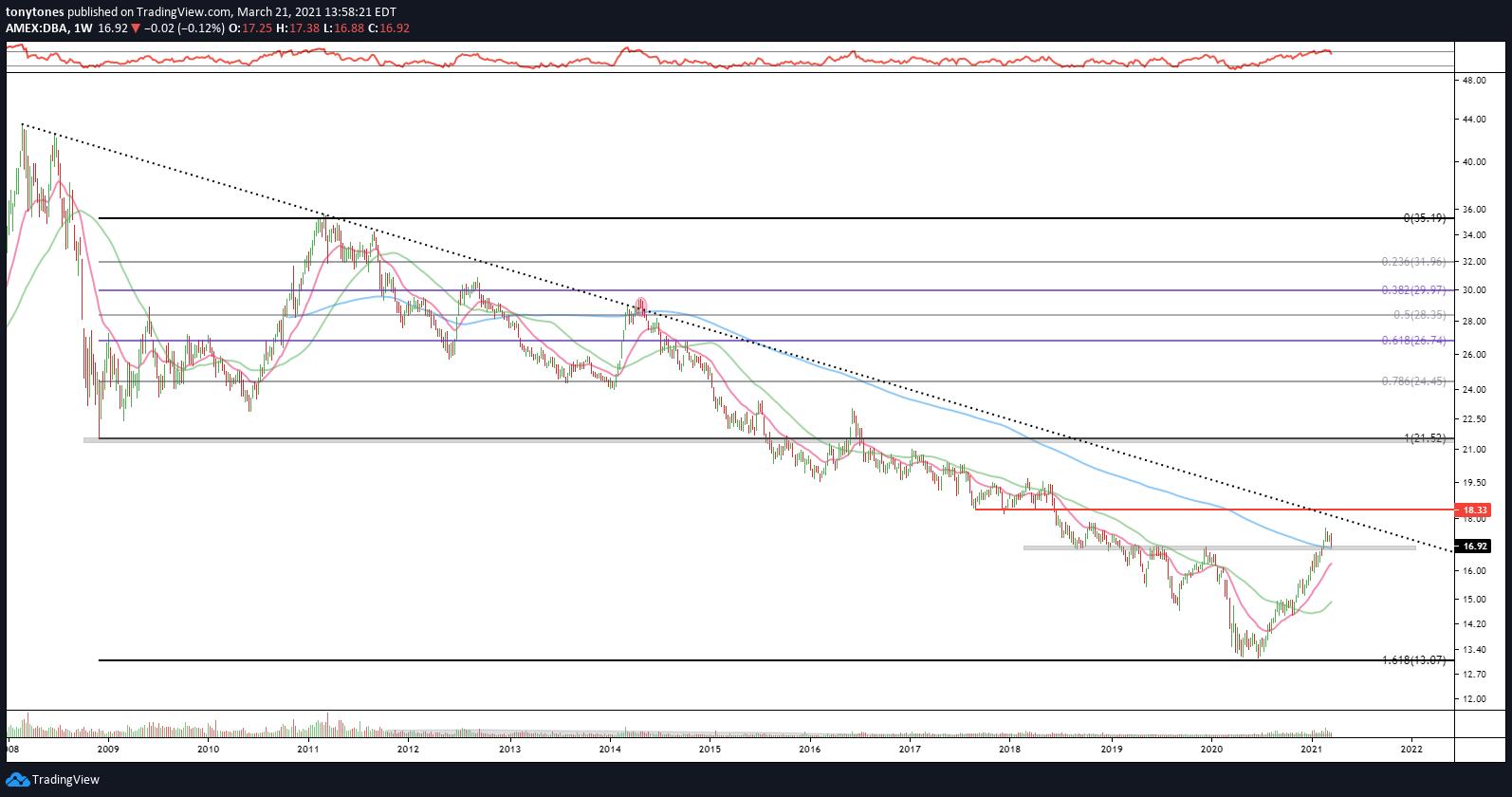
Task: Click the 13.40 price axis tick
Action: (x=1474, y=650)
